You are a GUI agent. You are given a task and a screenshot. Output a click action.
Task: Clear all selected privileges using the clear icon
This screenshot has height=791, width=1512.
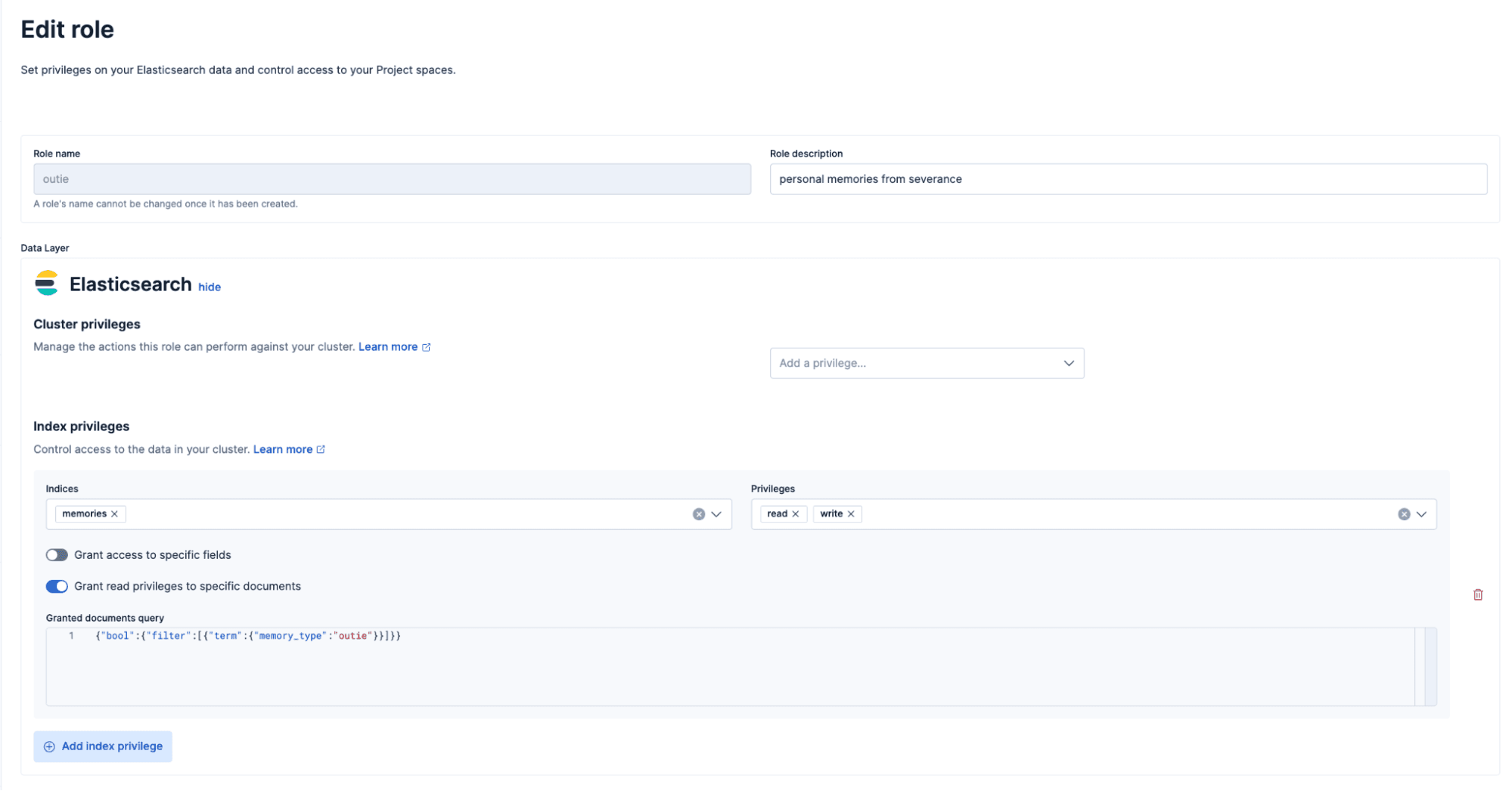pyautogui.click(x=1404, y=513)
